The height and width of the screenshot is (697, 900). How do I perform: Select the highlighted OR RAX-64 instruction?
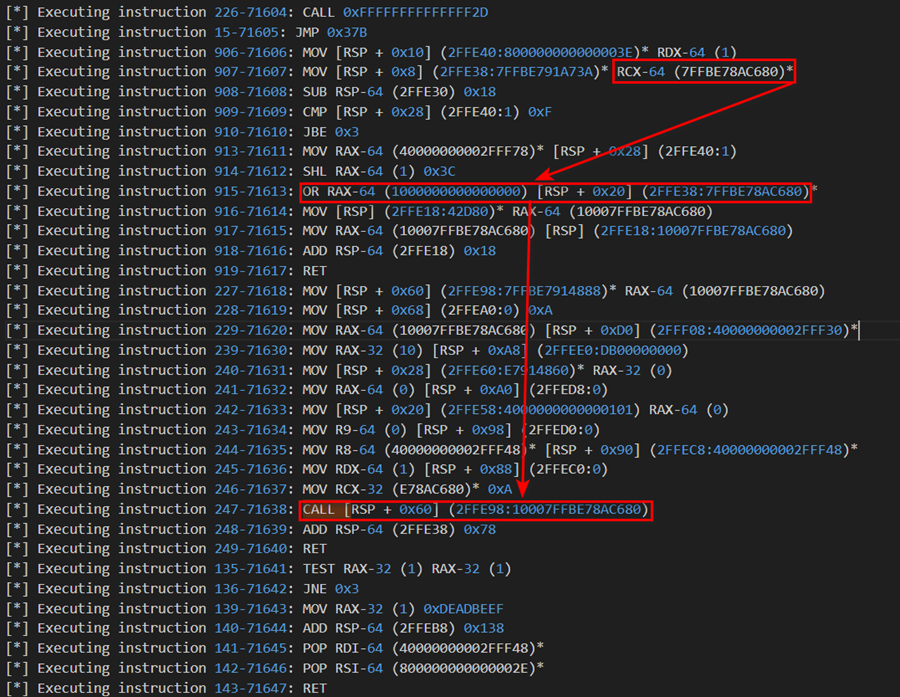click(555, 191)
